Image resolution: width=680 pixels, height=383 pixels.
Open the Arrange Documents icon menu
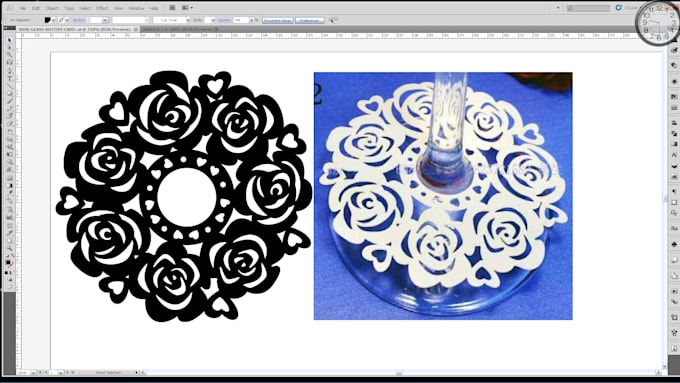point(187,8)
